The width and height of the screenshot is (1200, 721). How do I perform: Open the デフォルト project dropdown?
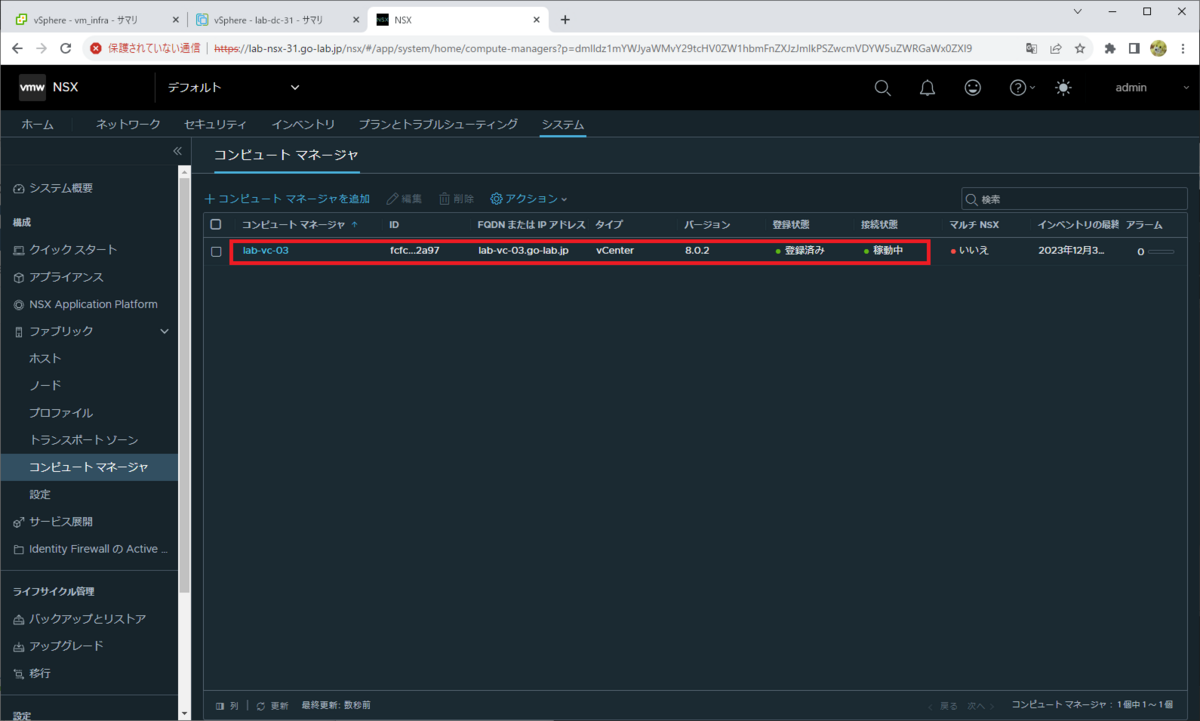[x=233, y=88]
